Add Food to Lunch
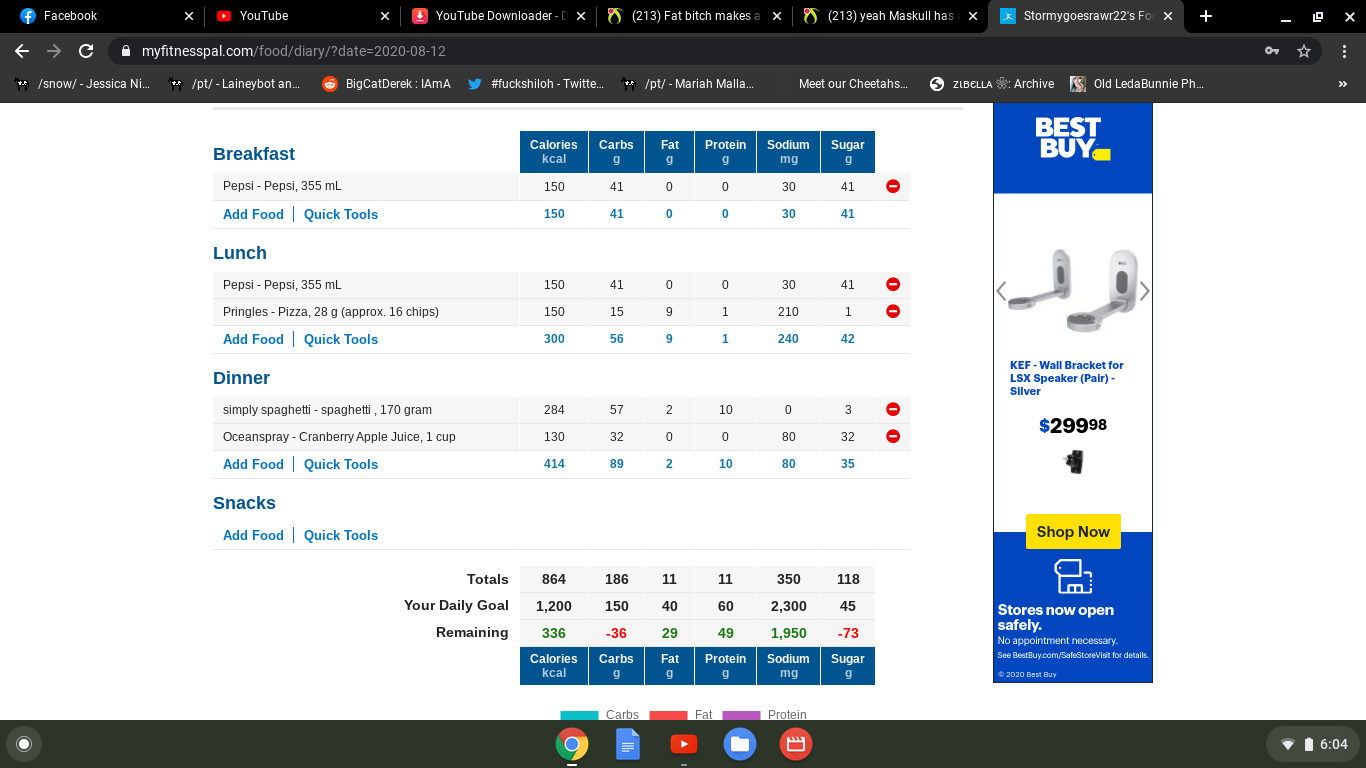This screenshot has height=768, width=1366. click(253, 339)
